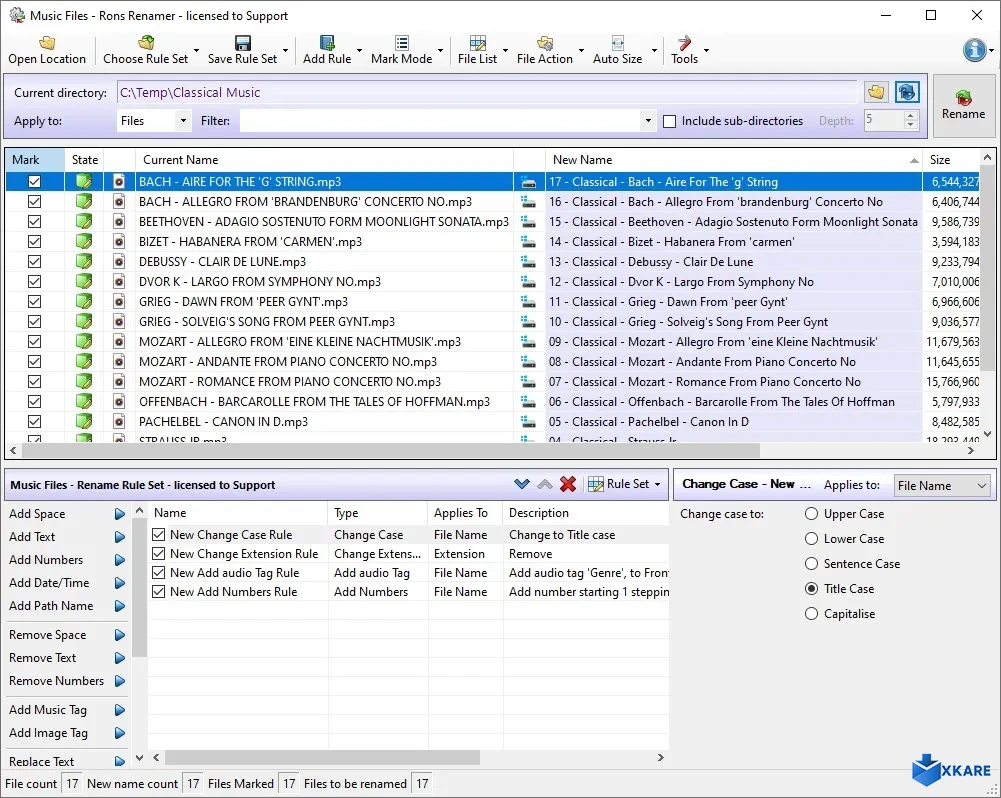The width and height of the screenshot is (1001, 798).
Task: Click the browse folder icon beside directory
Action: (x=877, y=92)
